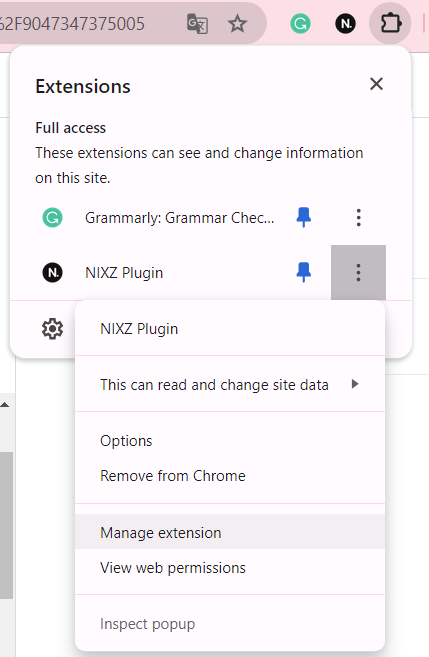Expand 'This can read and change site data' submenu
This screenshot has height=657, width=429.
pyautogui.click(x=230, y=384)
